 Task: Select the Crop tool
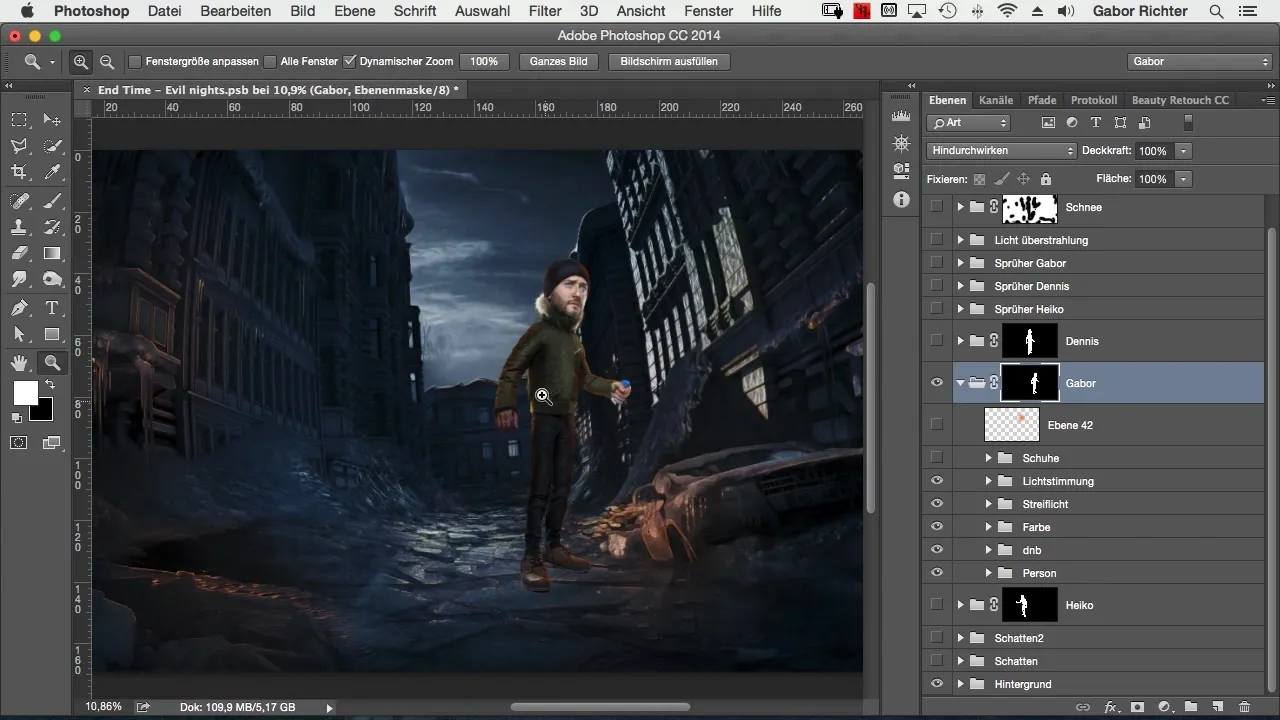tap(19, 173)
